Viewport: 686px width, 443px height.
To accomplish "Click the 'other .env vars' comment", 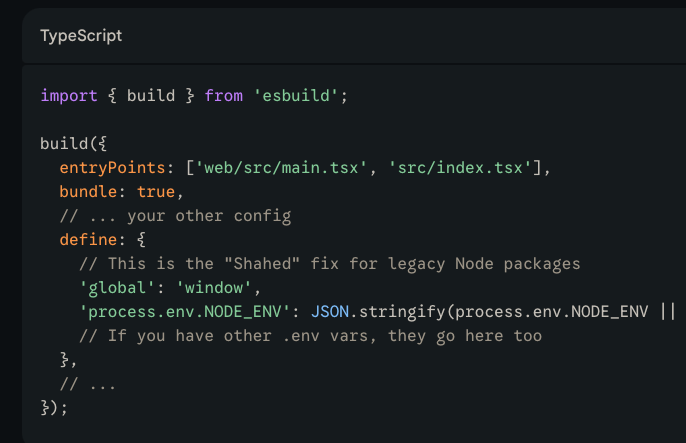I will coord(310,336).
